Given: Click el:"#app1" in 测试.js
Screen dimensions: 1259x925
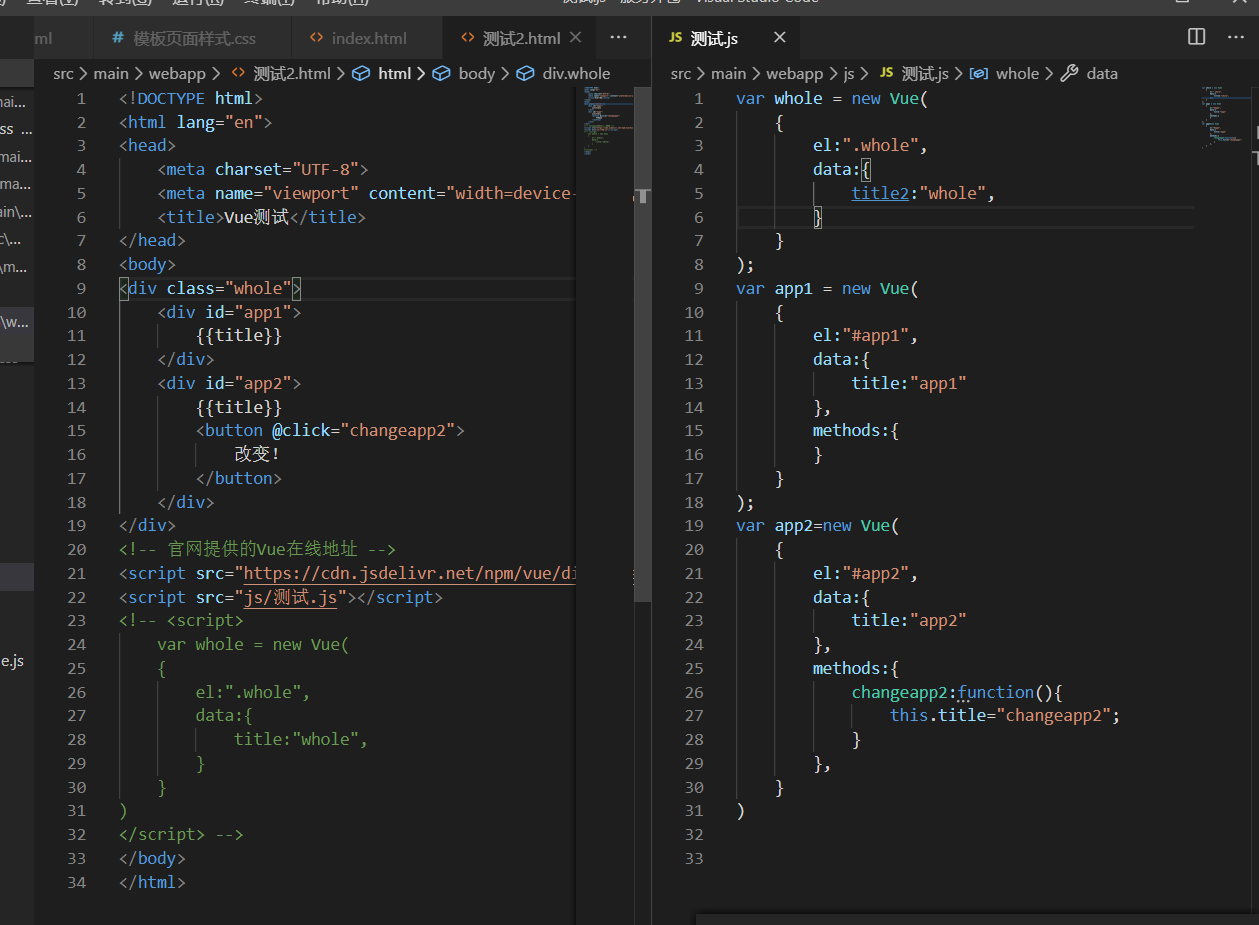Looking at the screenshot, I should tap(866, 335).
